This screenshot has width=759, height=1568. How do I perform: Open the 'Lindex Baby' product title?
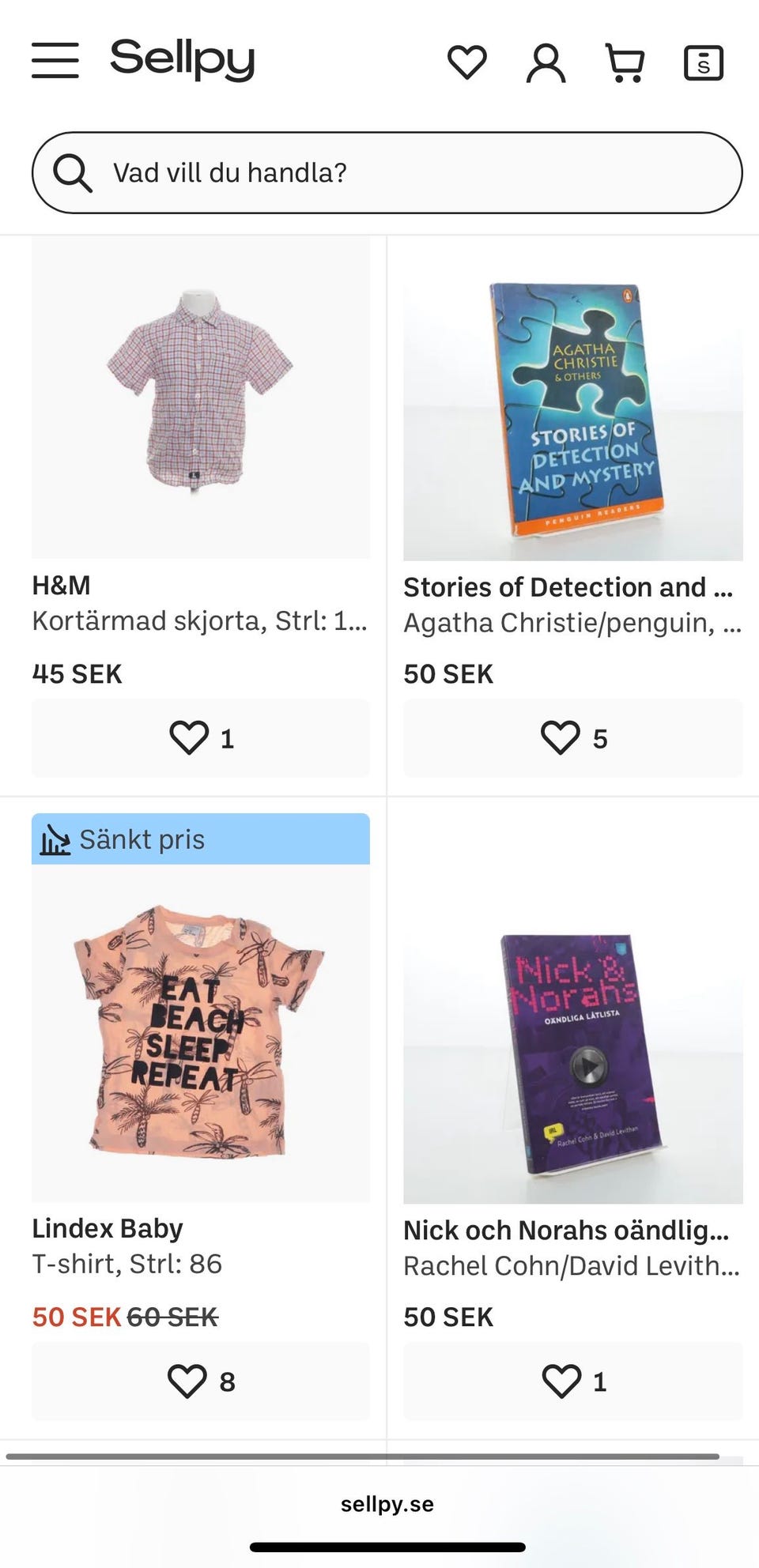[108, 1228]
